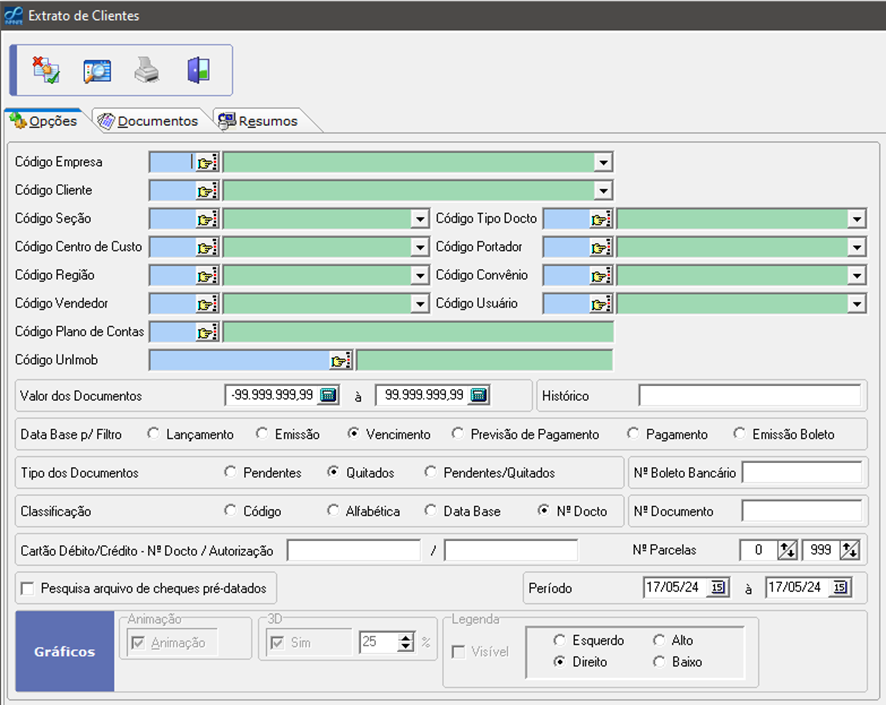Click the exit door icon in toolbar
This screenshot has width=886, height=705.
[198, 71]
